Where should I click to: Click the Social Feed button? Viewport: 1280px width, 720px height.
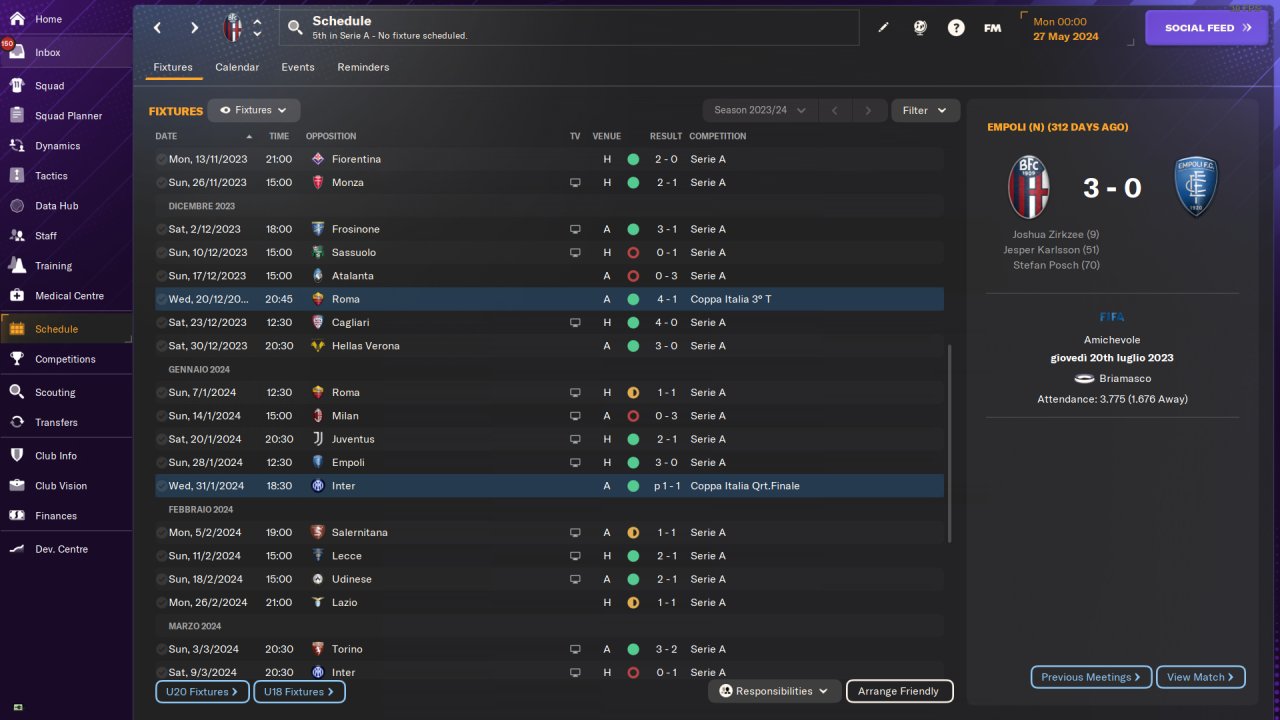(1208, 28)
